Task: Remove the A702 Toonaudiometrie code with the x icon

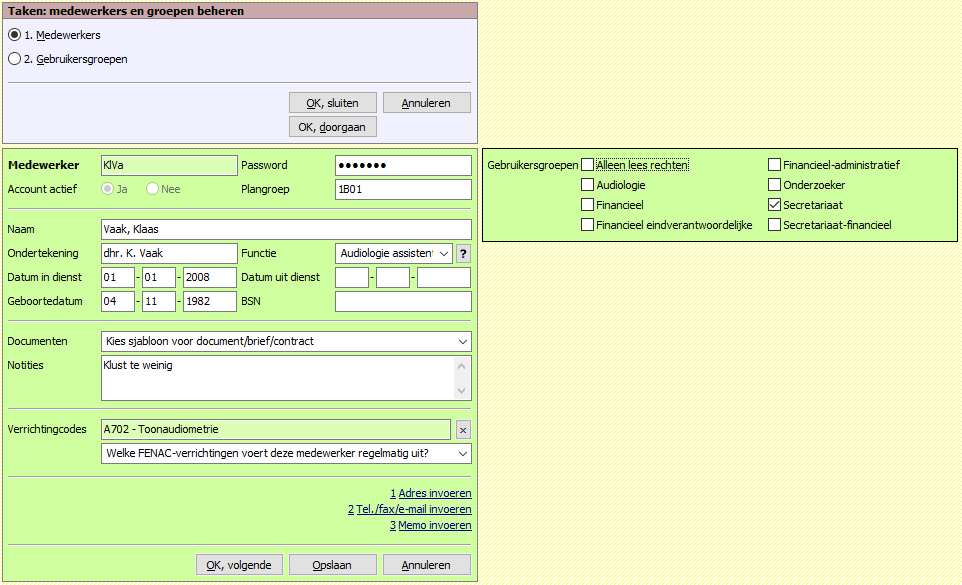Action: coord(463,430)
